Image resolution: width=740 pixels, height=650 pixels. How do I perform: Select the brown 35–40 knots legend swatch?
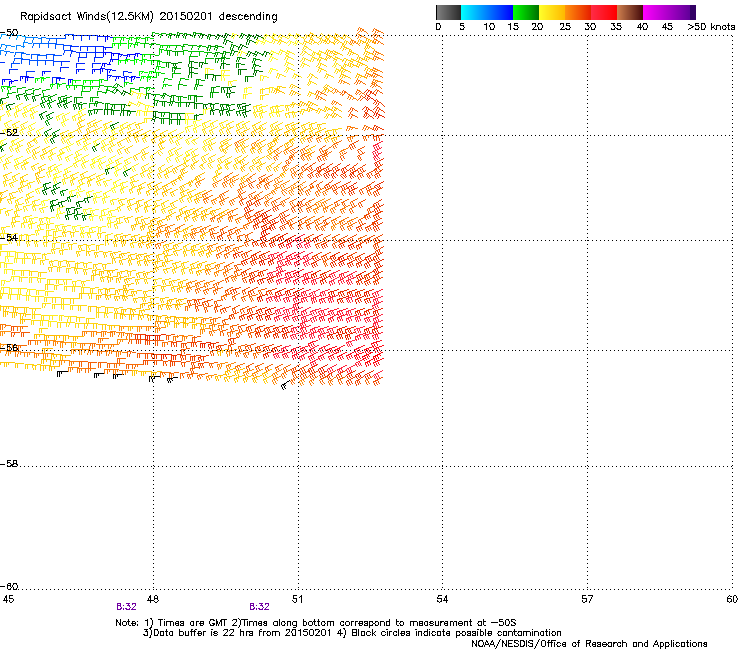[x=630, y=12]
